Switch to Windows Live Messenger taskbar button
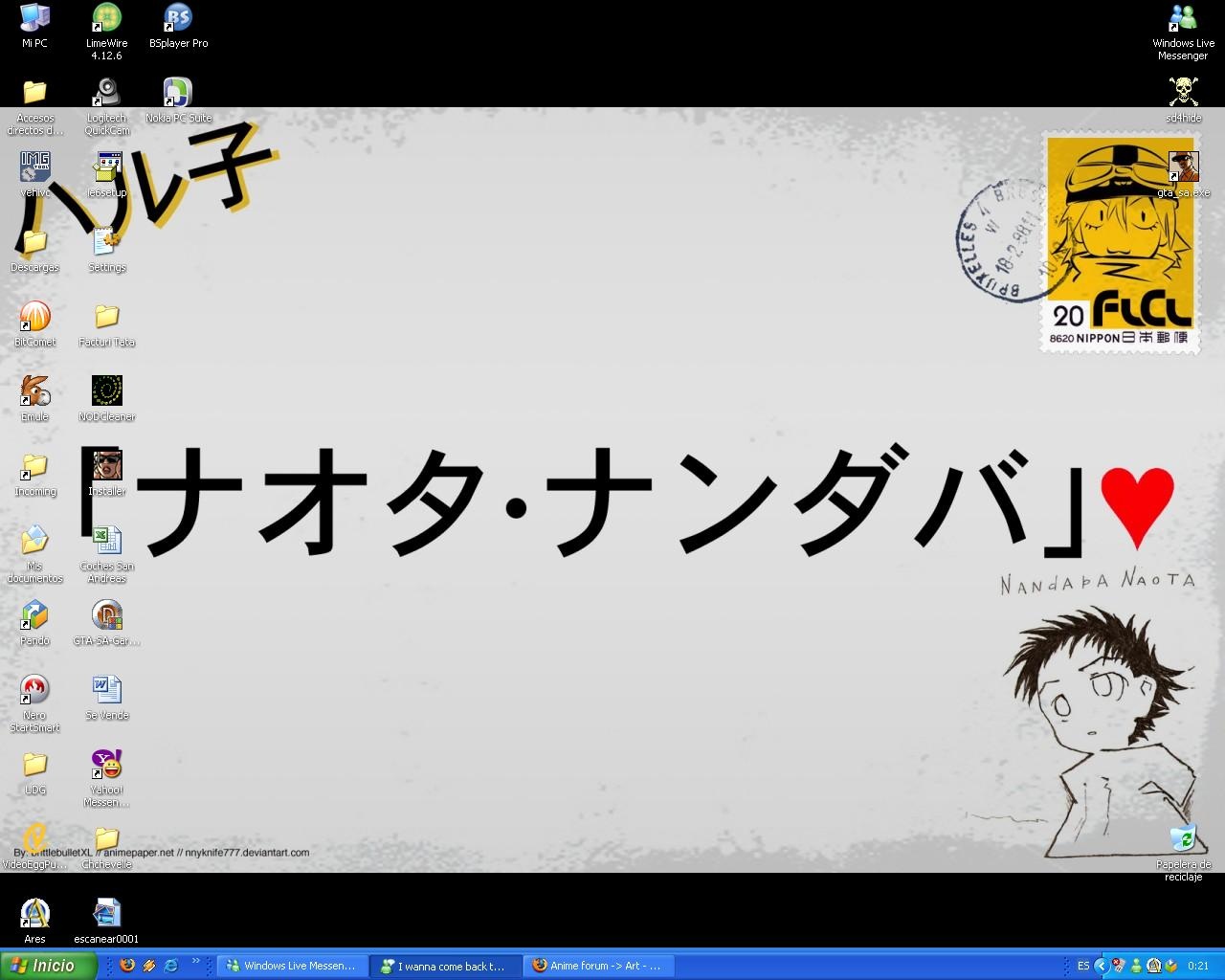Viewport: 1225px width, 980px height. pyautogui.click(x=291, y=966)
